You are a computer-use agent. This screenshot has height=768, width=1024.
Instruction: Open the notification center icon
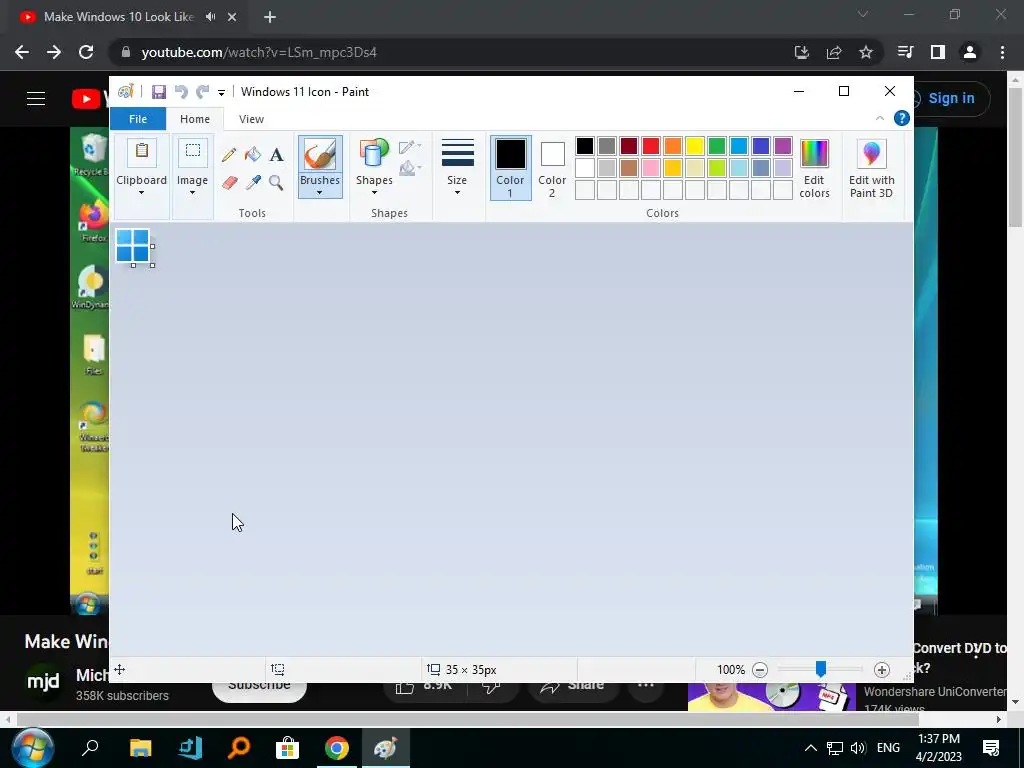[x=991, y=748]
